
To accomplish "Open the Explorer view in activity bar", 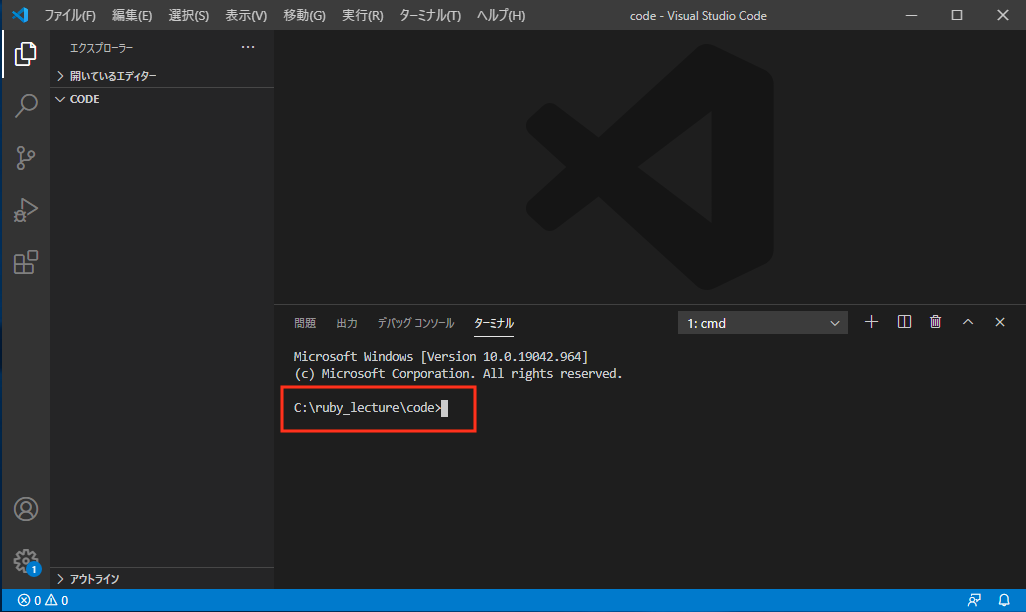I will (x=26, y=54).
